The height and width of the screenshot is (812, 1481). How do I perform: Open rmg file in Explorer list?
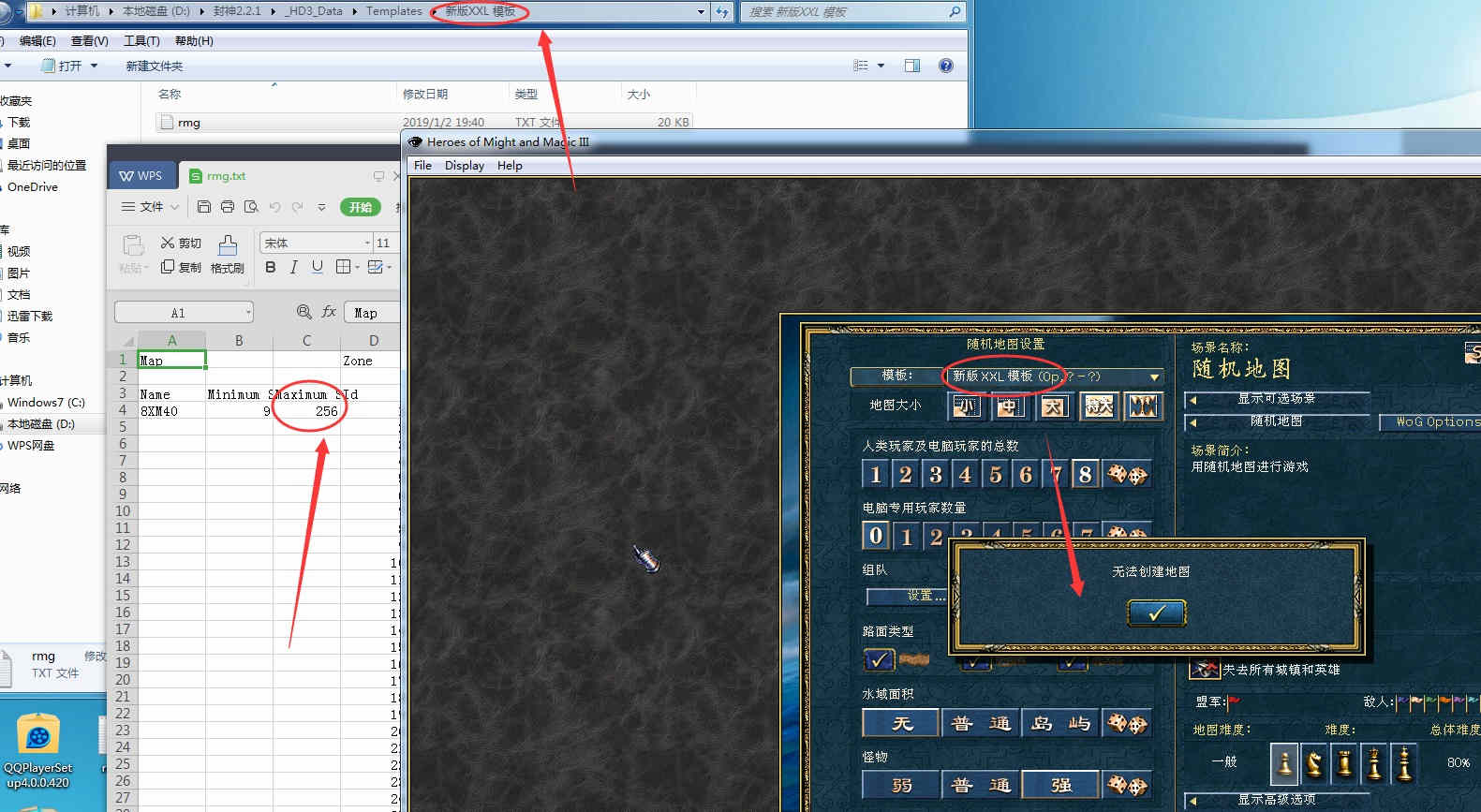189,123
